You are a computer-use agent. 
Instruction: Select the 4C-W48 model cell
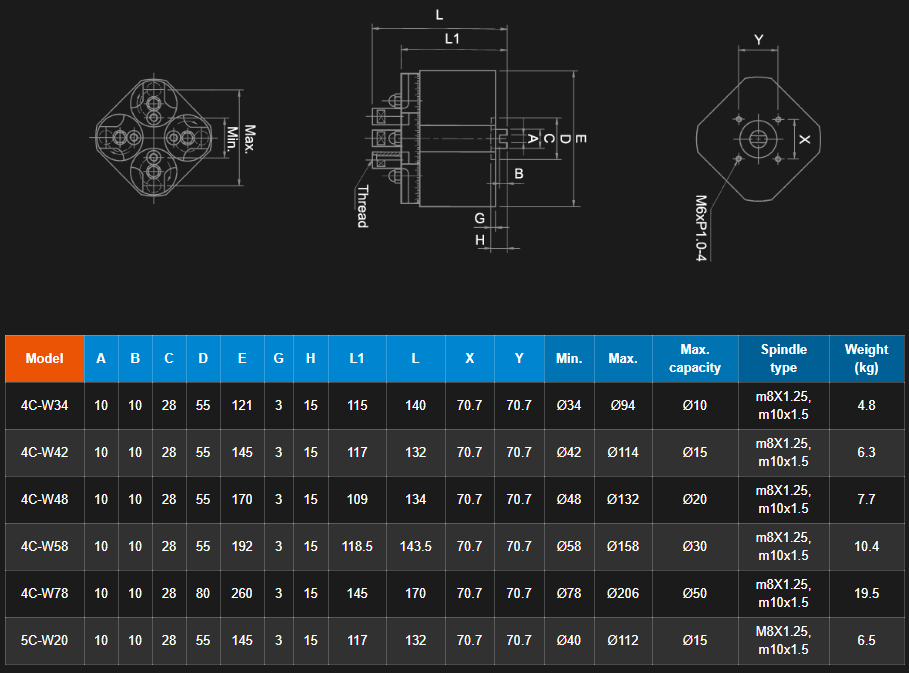tap(44, 499)
